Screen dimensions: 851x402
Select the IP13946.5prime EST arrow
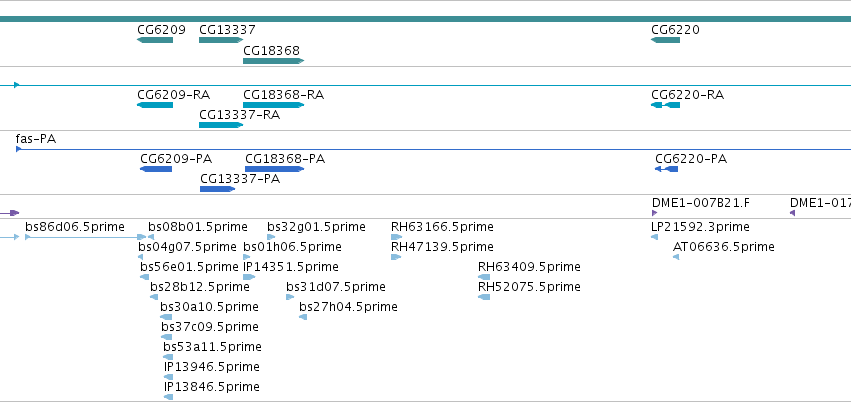pyautogui.click(x=169, y=378)
